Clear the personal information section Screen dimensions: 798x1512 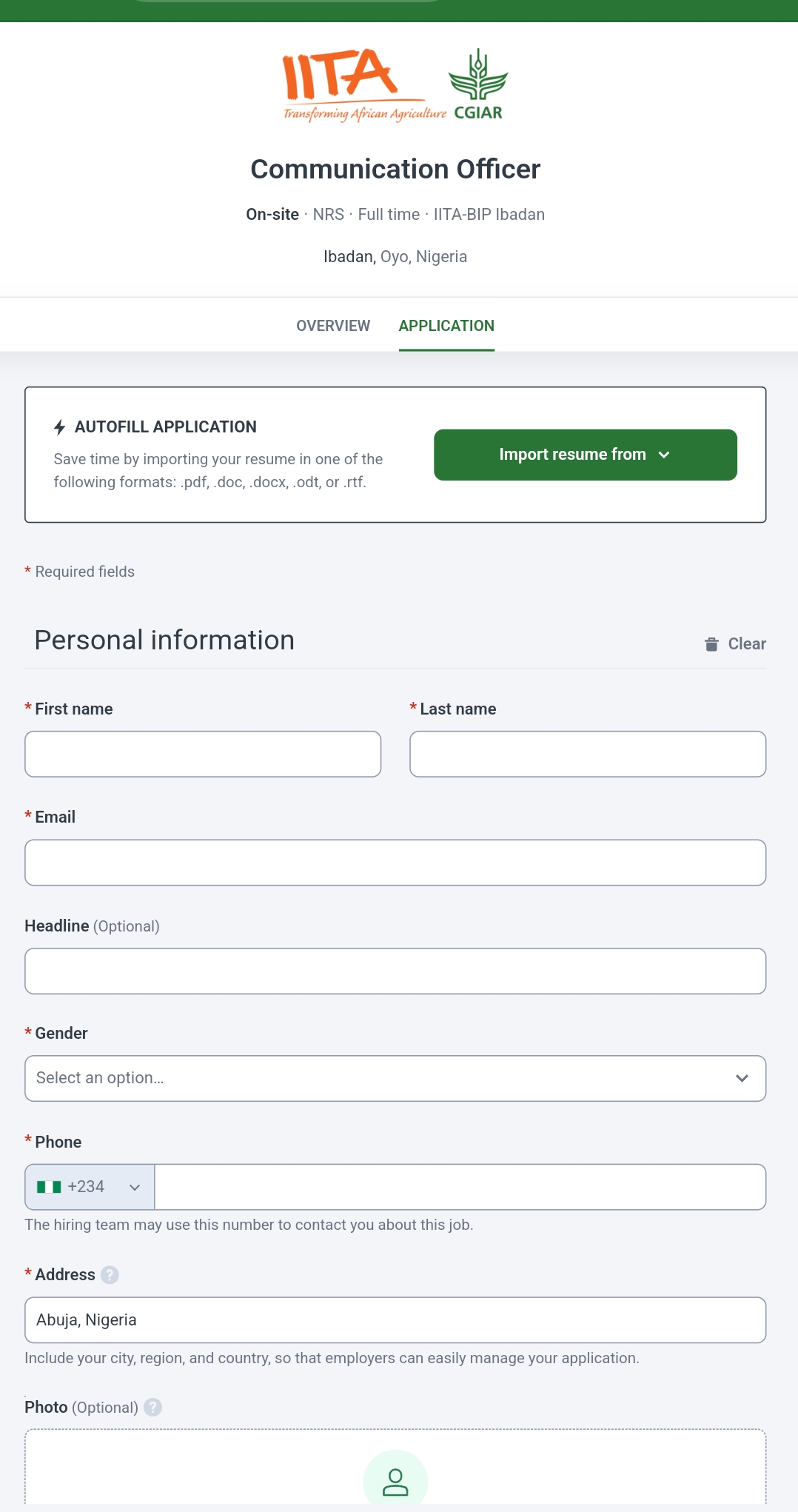pos(735,644)
